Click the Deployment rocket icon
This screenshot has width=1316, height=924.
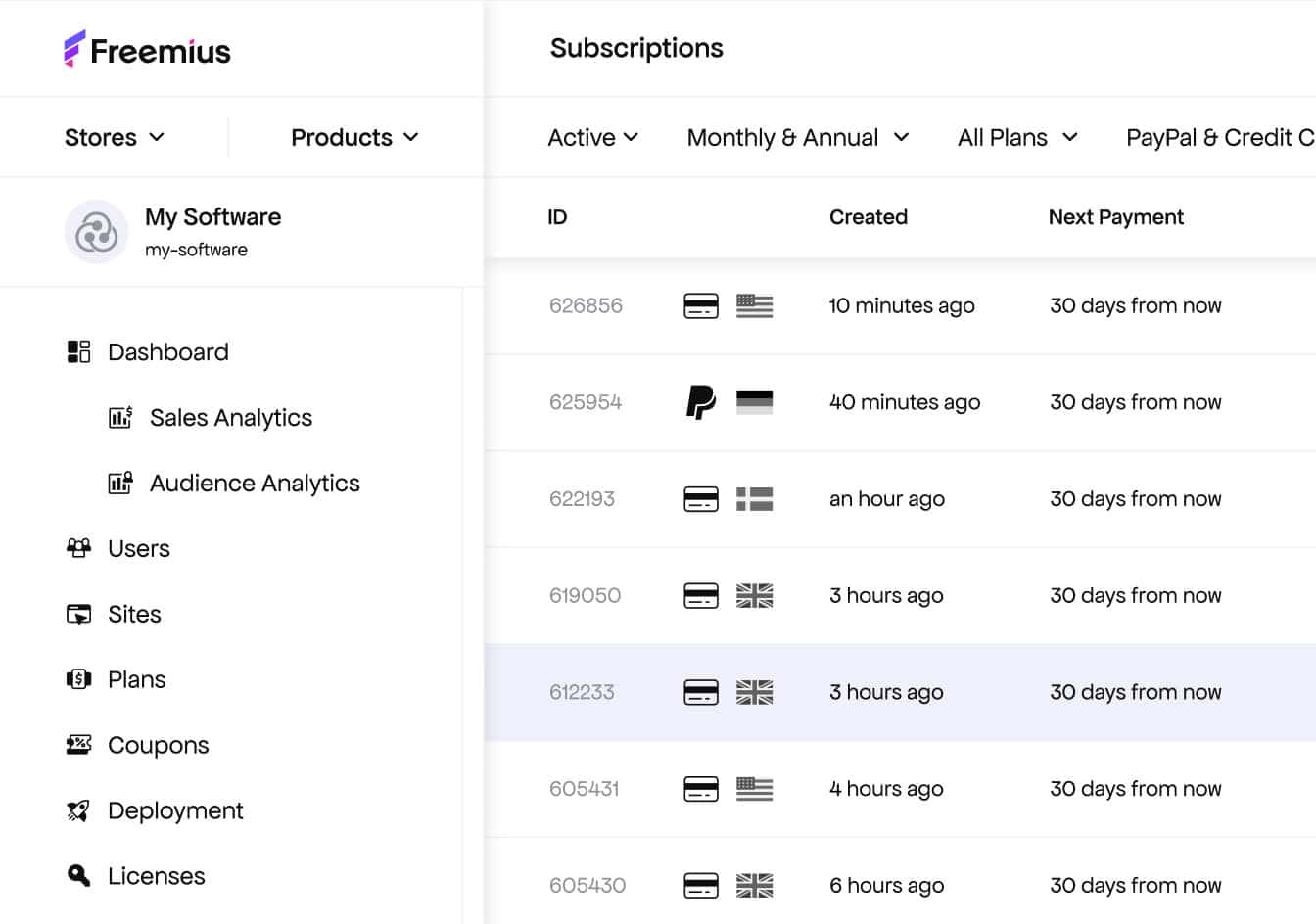point(78,810)
